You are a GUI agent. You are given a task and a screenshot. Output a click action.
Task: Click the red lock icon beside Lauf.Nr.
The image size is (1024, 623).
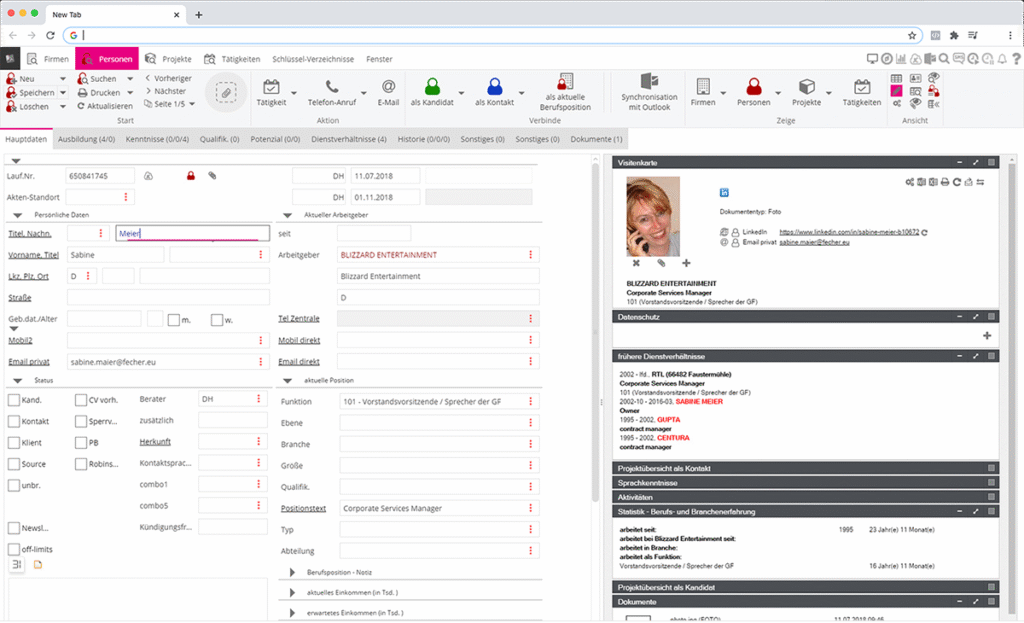tap(189, 176)
